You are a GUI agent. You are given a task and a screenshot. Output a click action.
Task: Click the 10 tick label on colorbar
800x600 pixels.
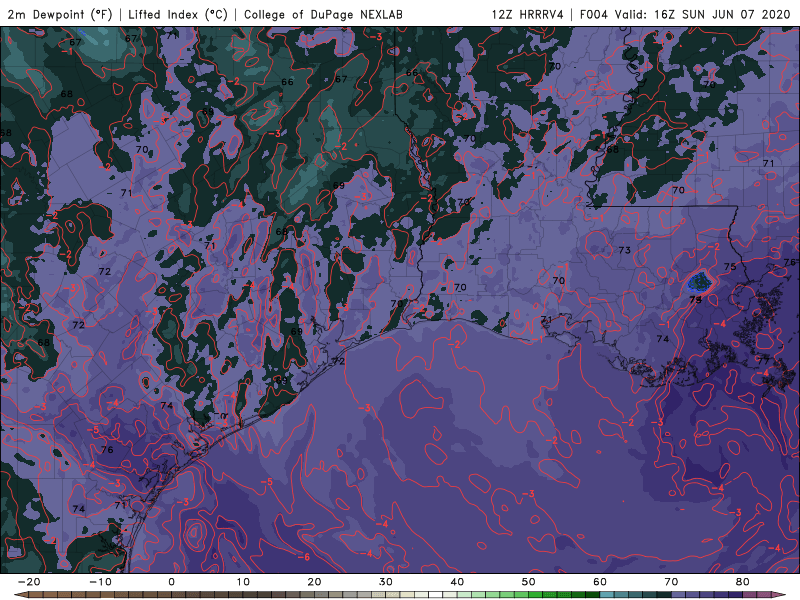click(x=243, y=582)
